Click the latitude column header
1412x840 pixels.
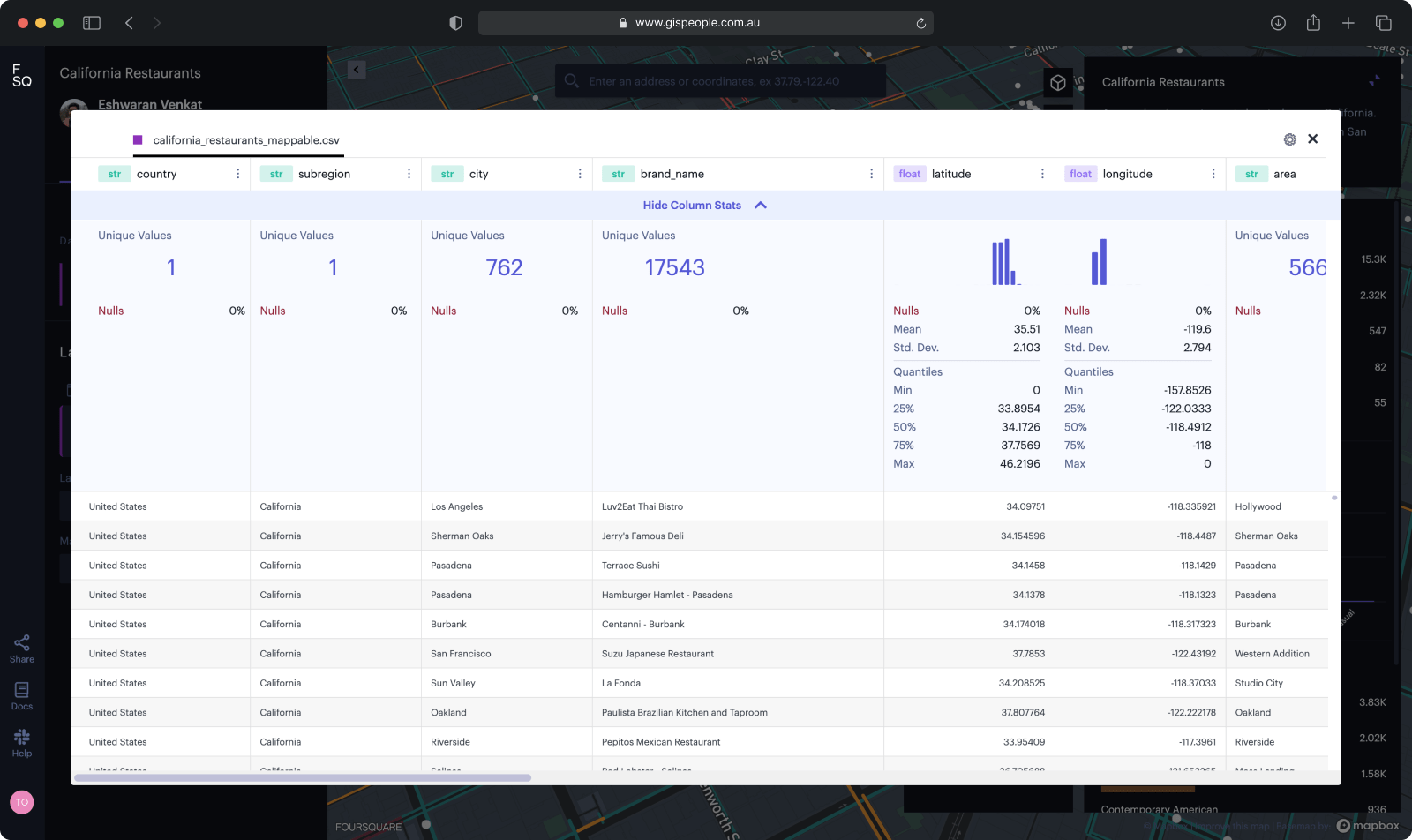point(951,174)
